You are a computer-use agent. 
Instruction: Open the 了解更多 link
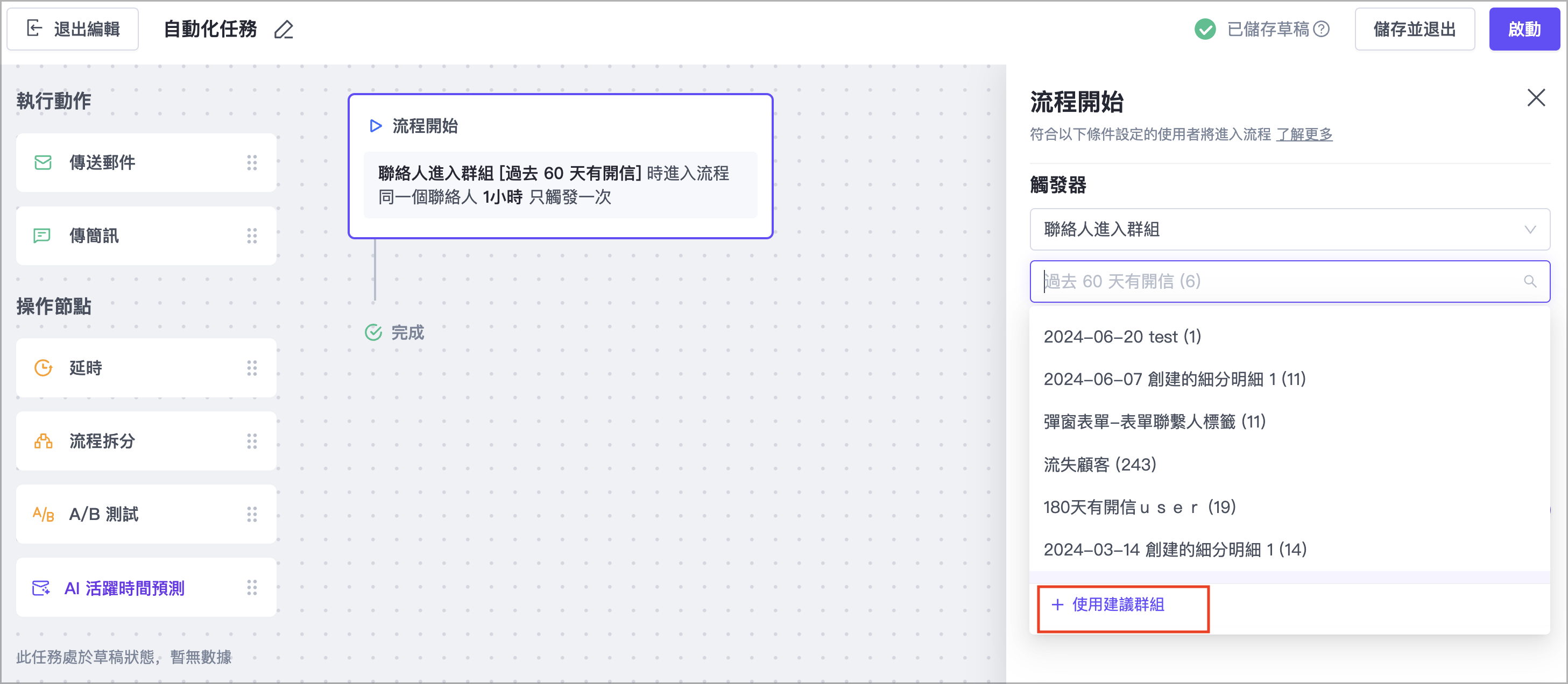tap(1304, 134)
